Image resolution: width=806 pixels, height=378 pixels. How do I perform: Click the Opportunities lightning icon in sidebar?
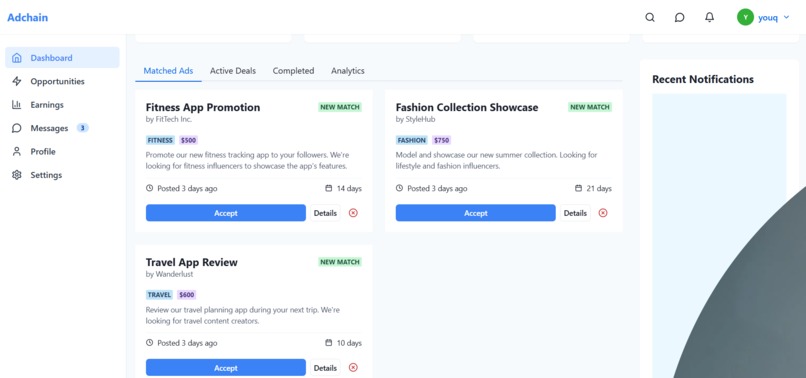pyautogui.click(x=17, y=81)
